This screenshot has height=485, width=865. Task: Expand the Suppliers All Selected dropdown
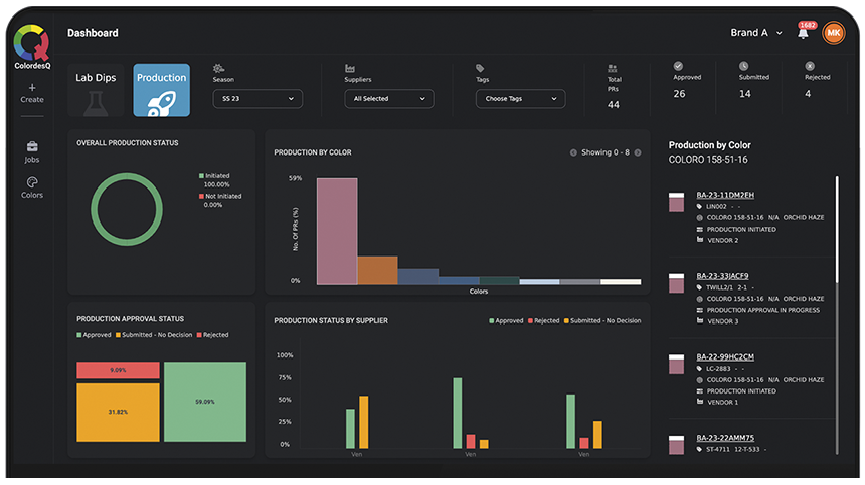pyautogui.click(x=388, y=99)
